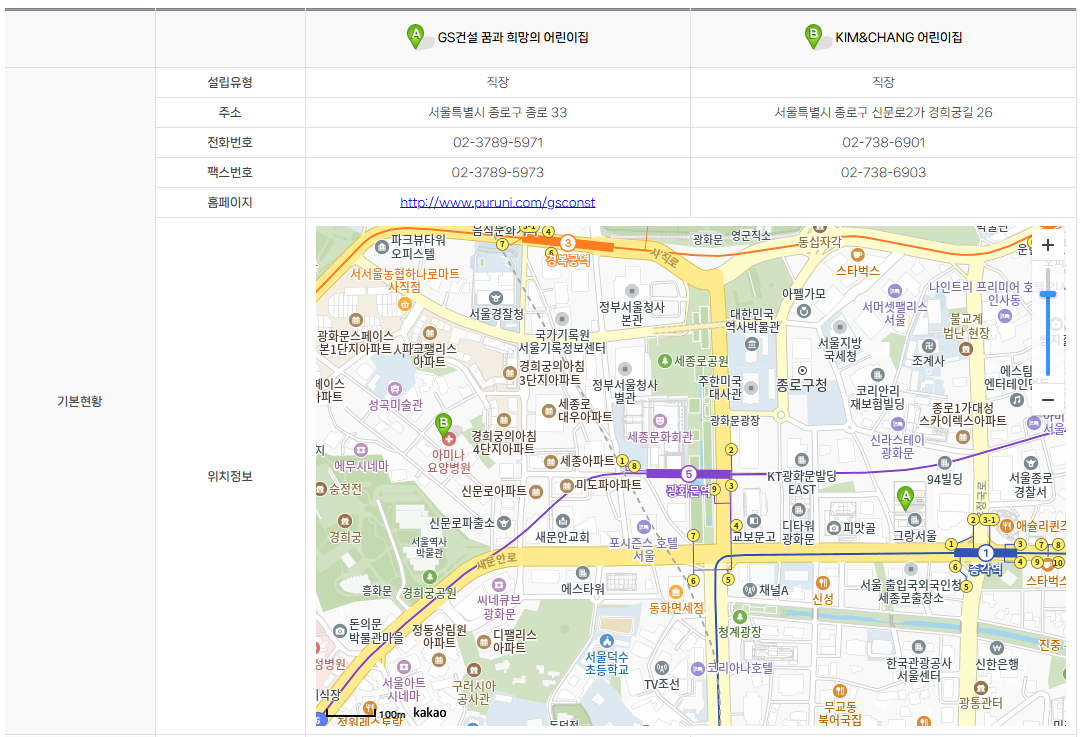The height and width of the screenshot is (737, 1086).
Task: Click fax number 02-3789-5973
Action: tap(497, 172)
